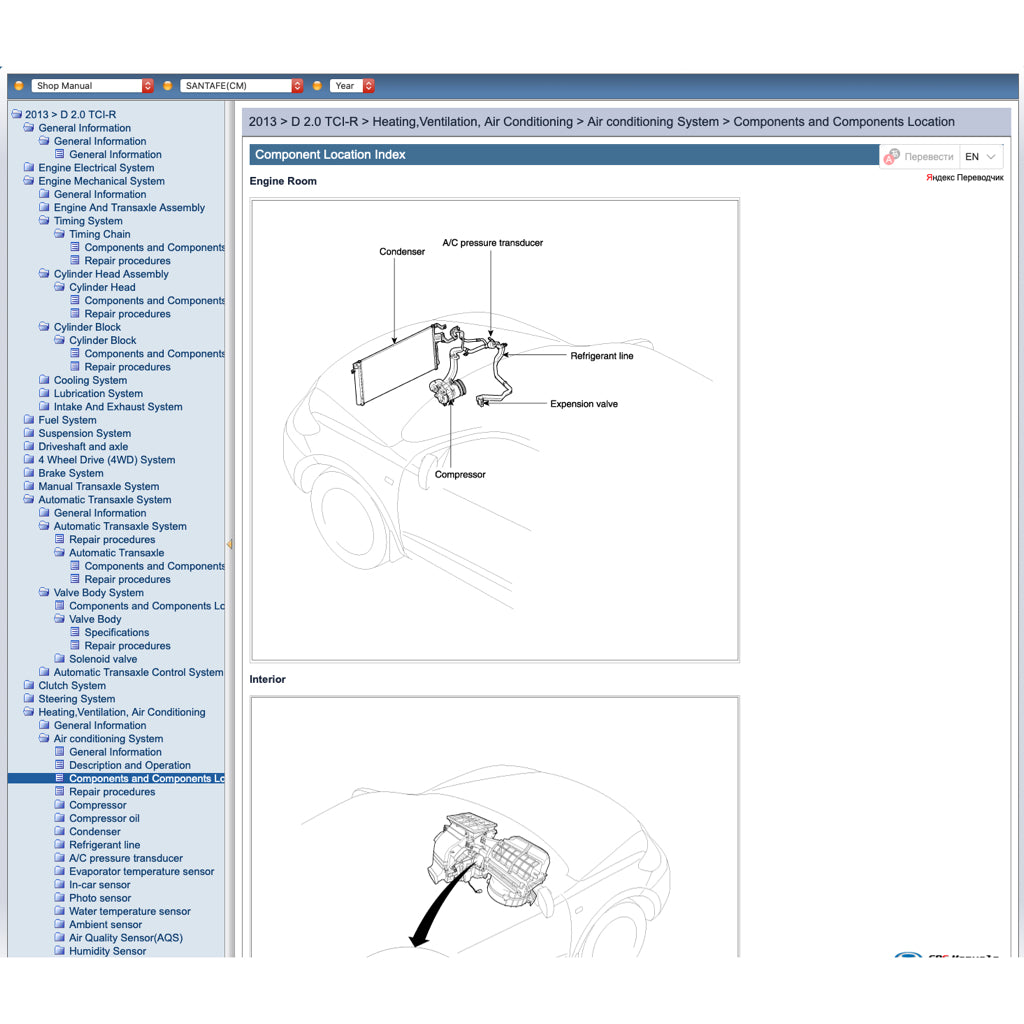Open the Shop Manual dropdown
The height and width of the screenshot is (1024, 1024).
tap(91, 85)
